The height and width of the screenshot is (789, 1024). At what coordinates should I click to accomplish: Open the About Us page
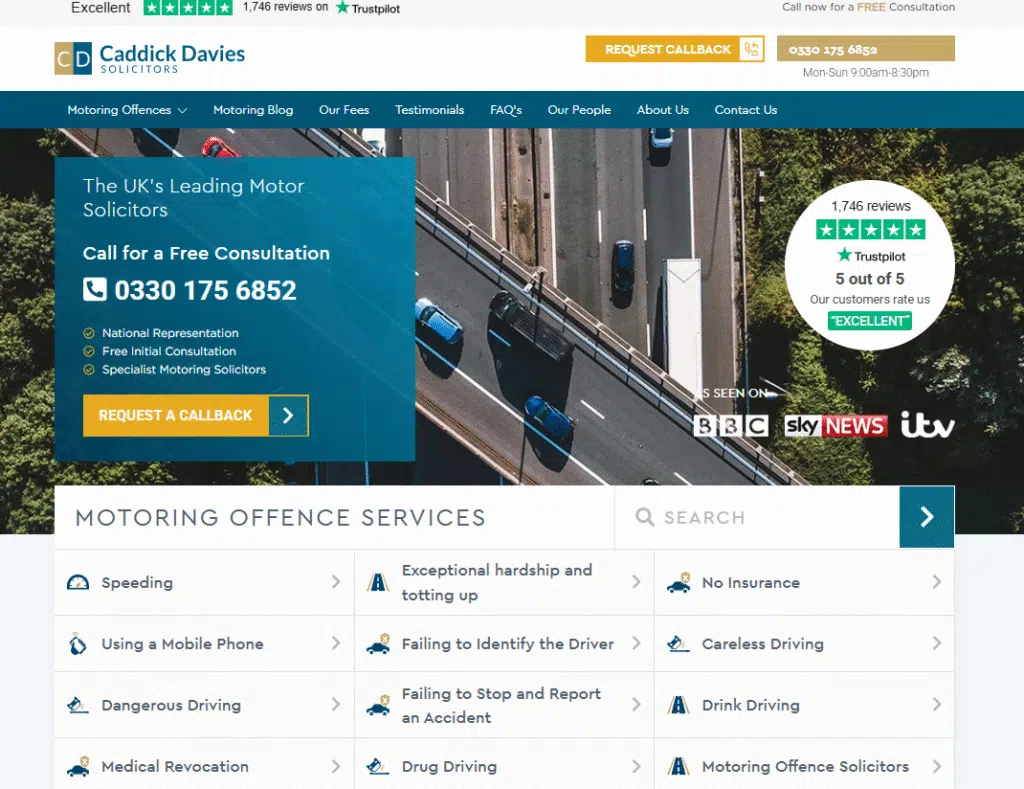663,110
